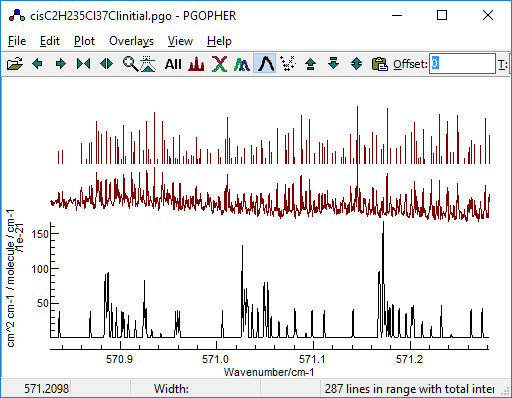This screenshot has width=512, height=398.
Task: Toggle the highlighted black lineshape curve button
Action: point(265,63)
